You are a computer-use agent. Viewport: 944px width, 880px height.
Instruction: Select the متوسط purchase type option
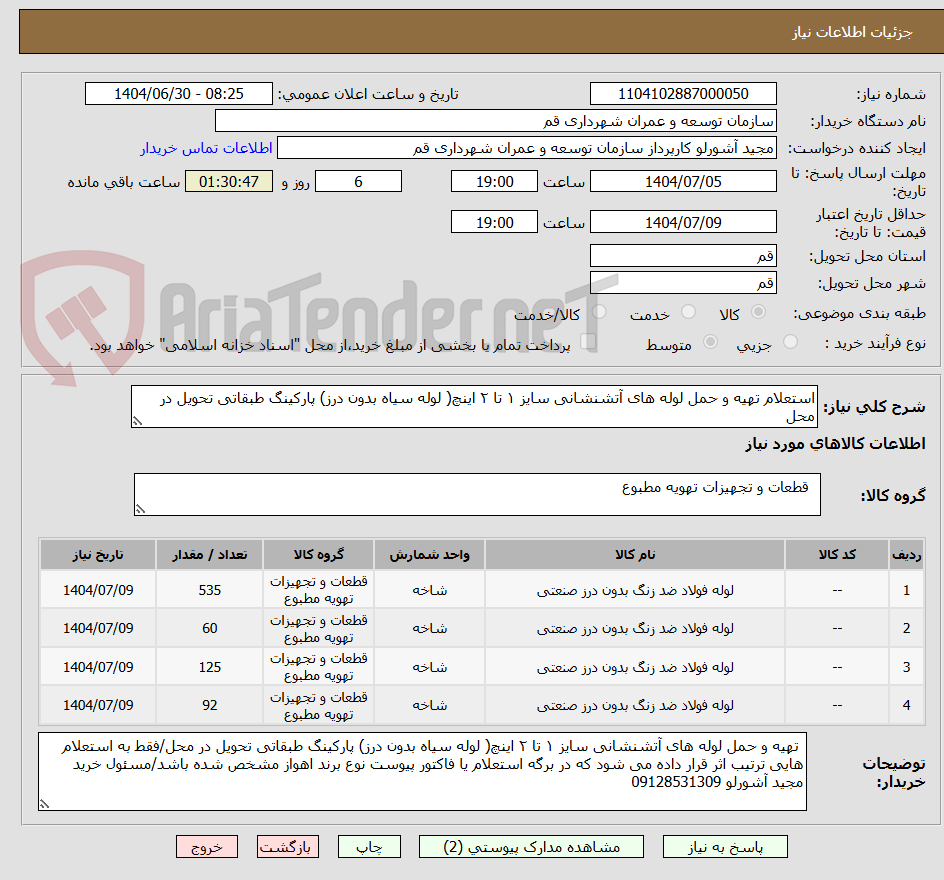(710, 341)
